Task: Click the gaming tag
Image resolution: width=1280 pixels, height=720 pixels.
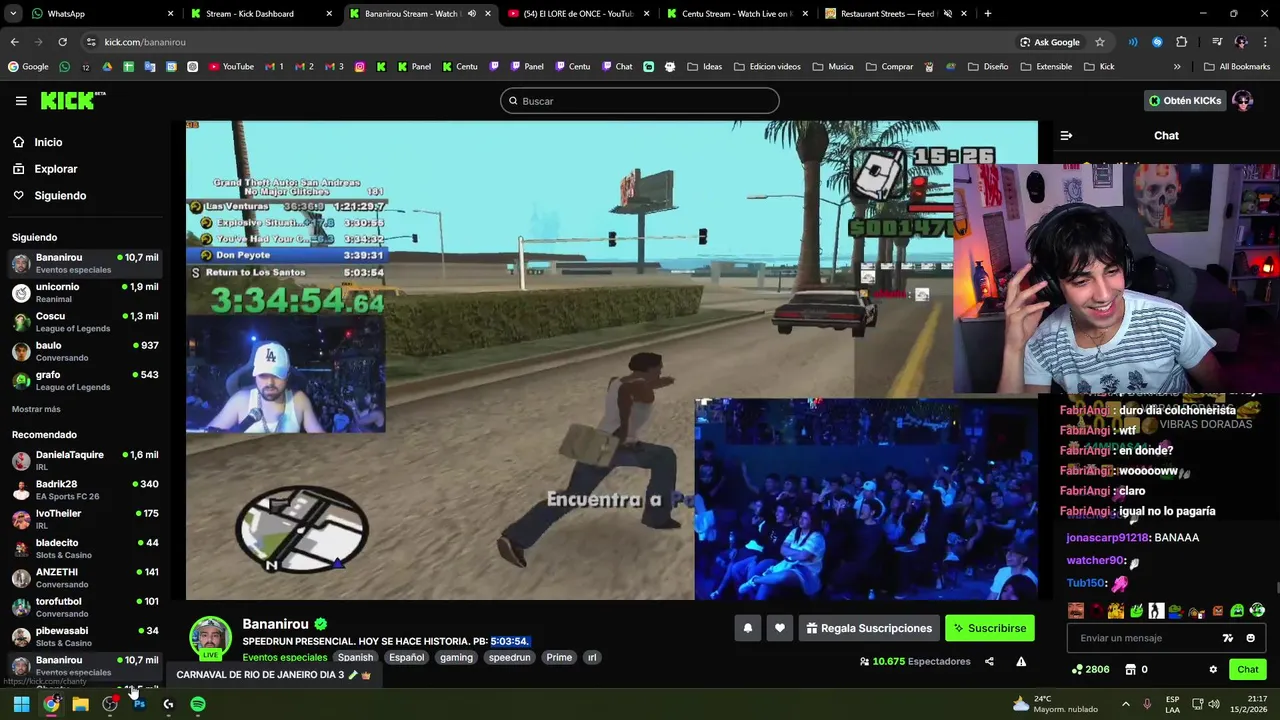Action: 456,657
